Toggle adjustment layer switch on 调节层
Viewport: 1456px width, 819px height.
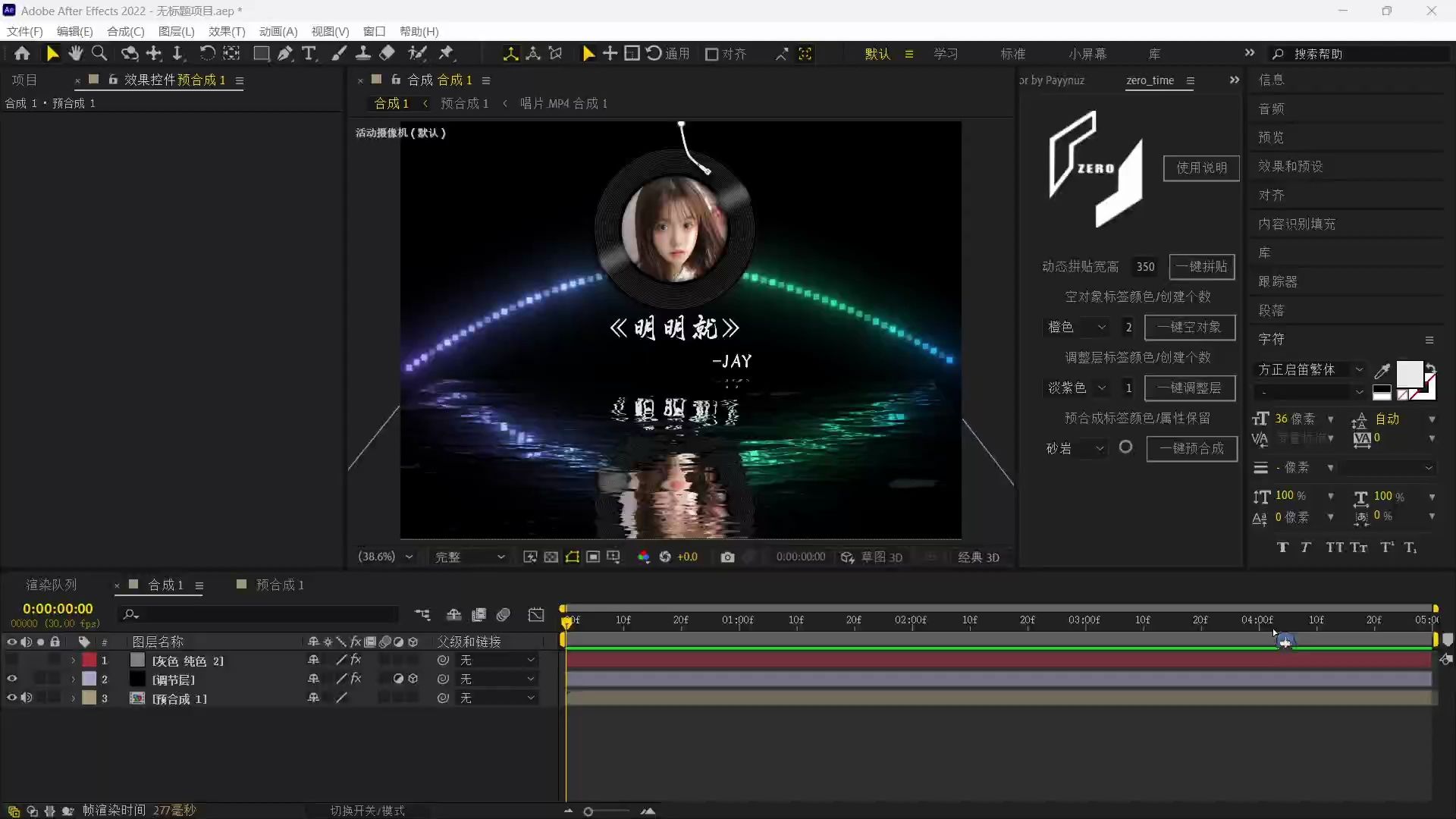click(398, 679)
